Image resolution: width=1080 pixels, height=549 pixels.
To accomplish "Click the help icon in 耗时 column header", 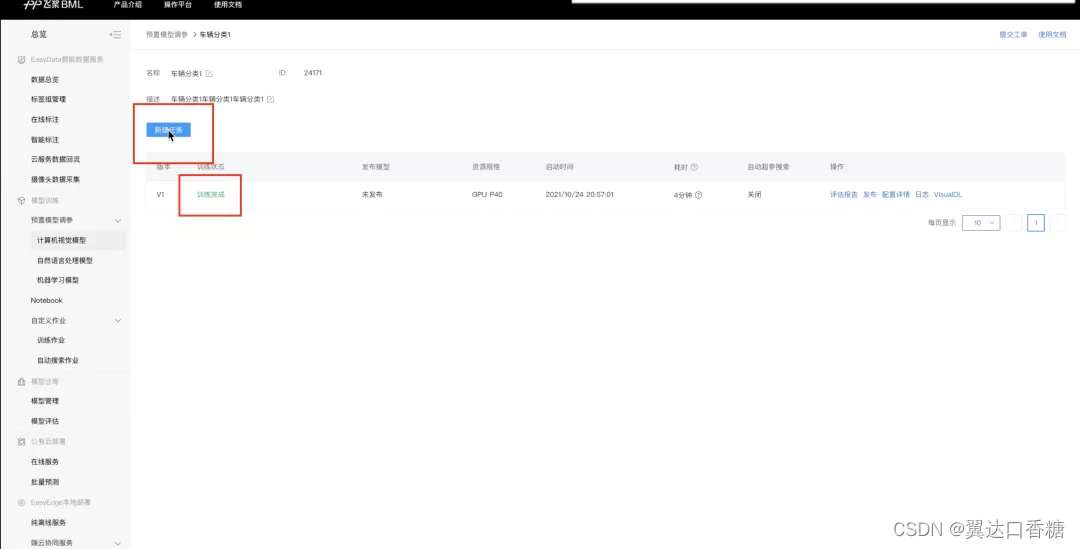I will pos(694,167).
